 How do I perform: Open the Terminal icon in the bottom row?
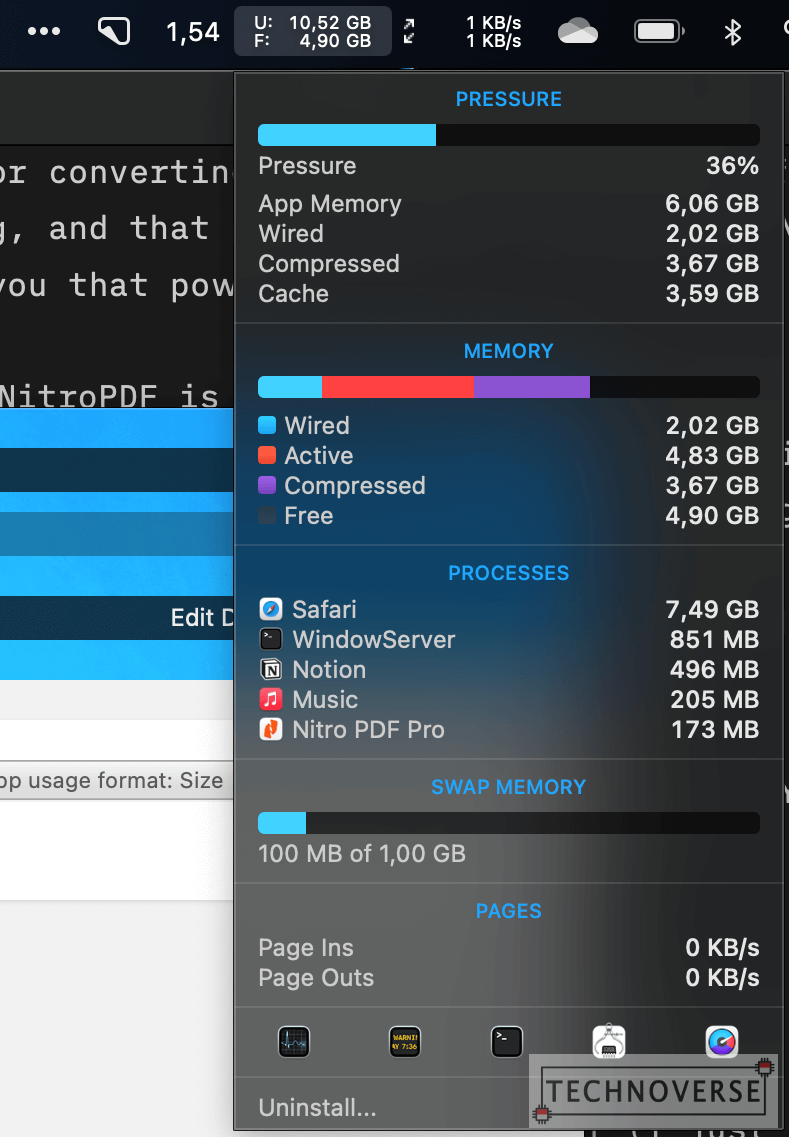coord(506,1042)
